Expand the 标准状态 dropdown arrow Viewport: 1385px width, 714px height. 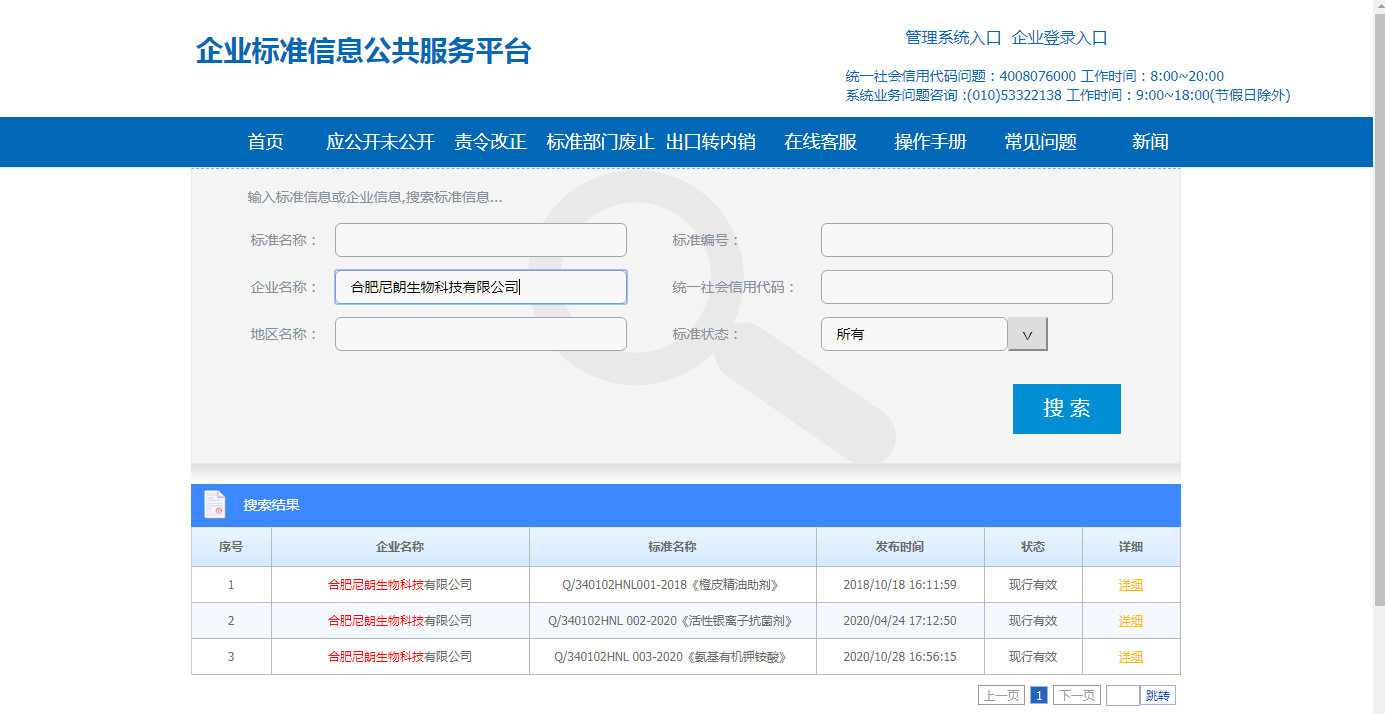(x=1027, y=335)
